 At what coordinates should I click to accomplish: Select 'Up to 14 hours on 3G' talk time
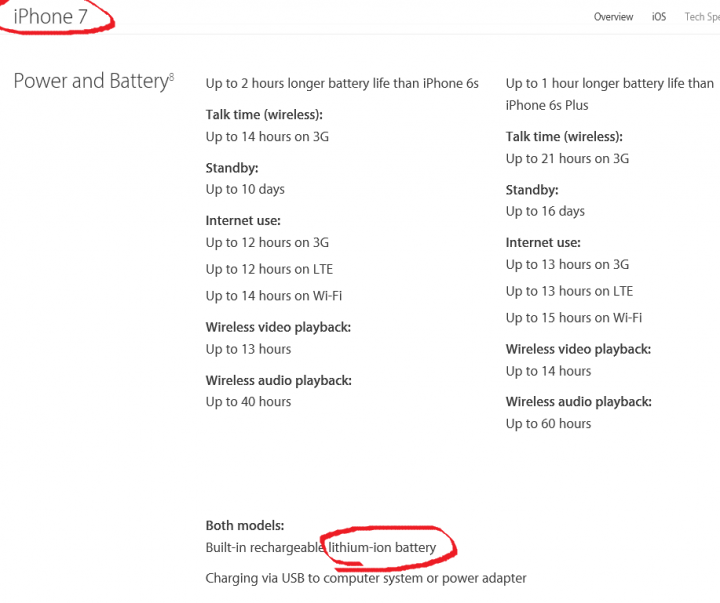pos(267,137)
